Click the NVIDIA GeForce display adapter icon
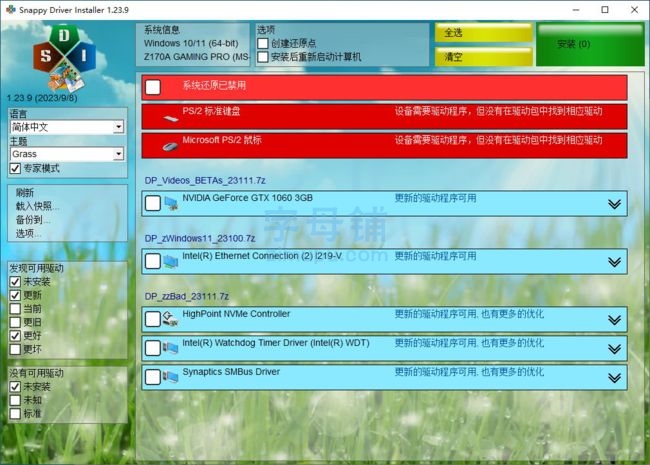The image size is (650, 465). [171, 203]
